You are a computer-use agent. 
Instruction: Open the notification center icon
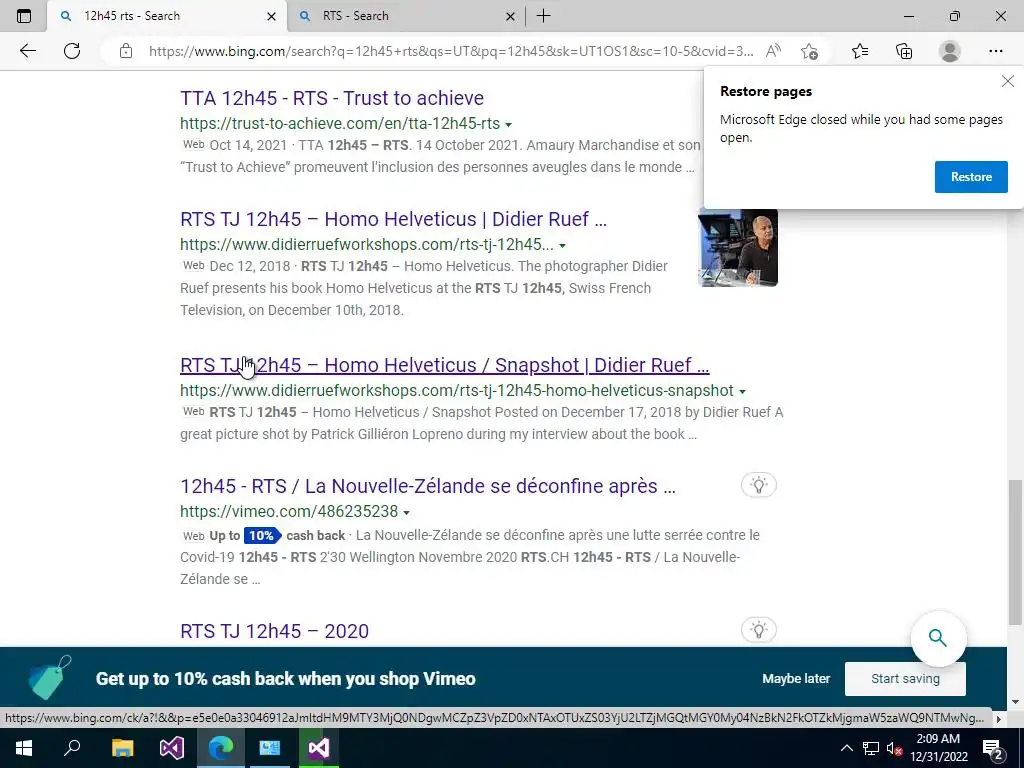point(993,748)
